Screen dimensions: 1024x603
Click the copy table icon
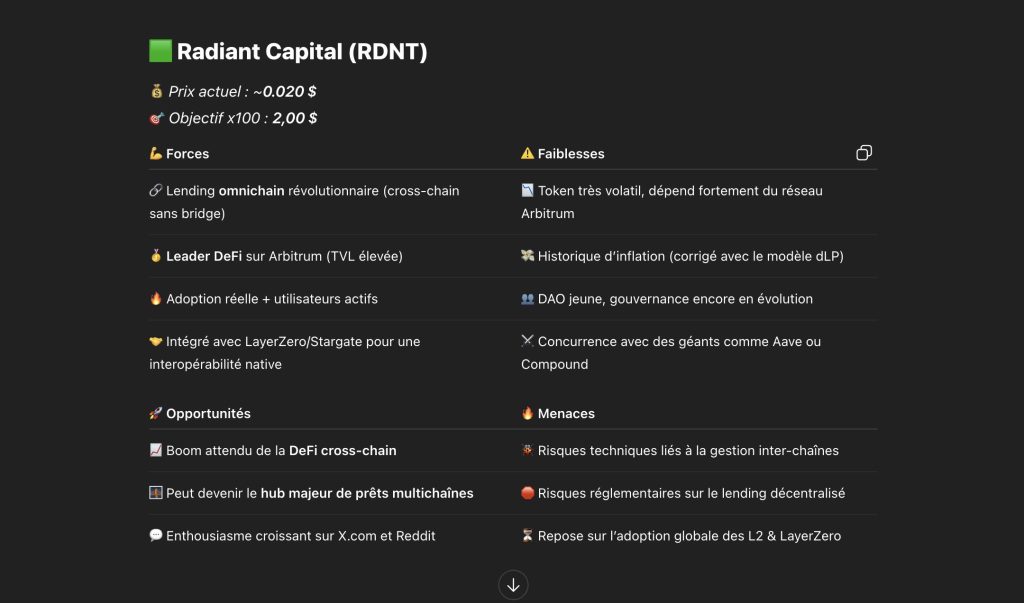coord(863,153)
